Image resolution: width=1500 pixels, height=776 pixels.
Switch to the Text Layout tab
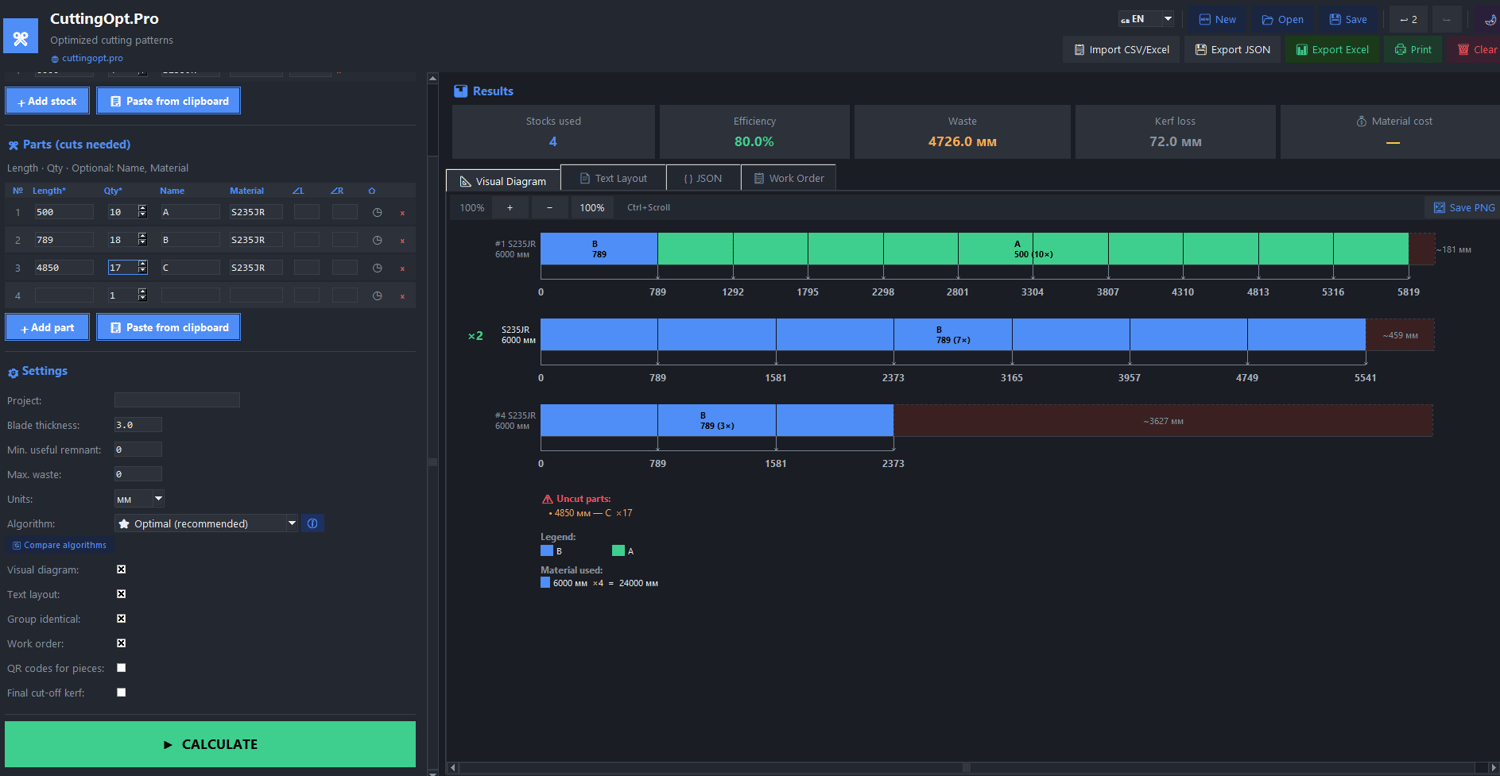click(613, 178)
